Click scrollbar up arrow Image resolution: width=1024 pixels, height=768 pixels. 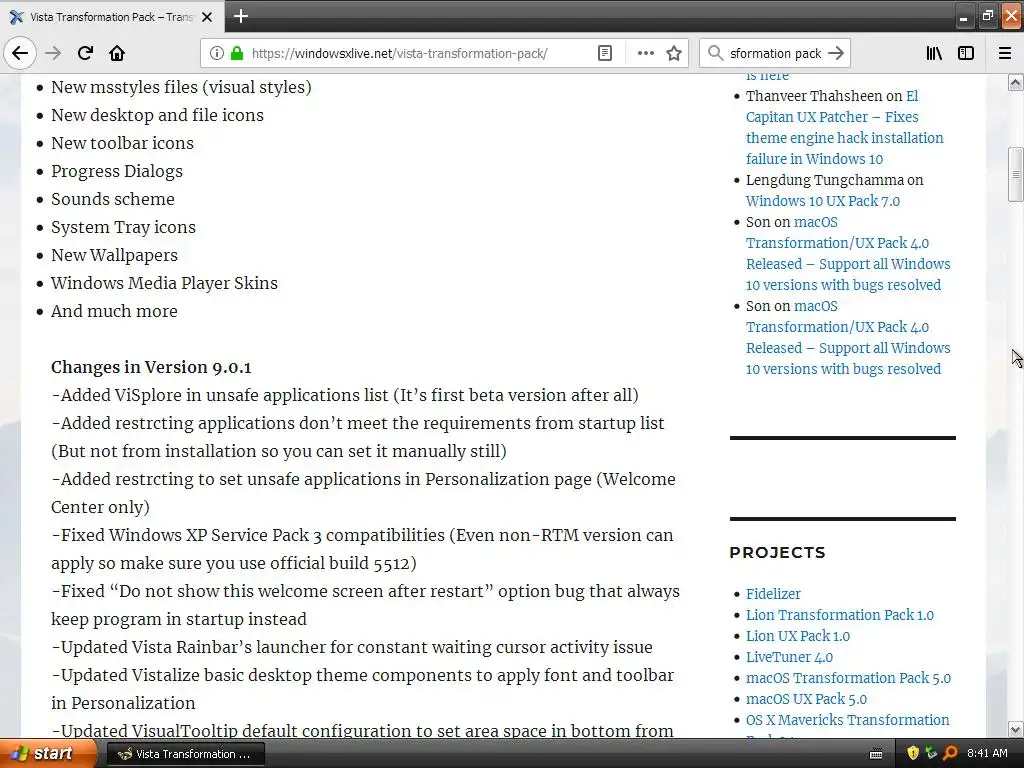click(x=1016, y=82)
